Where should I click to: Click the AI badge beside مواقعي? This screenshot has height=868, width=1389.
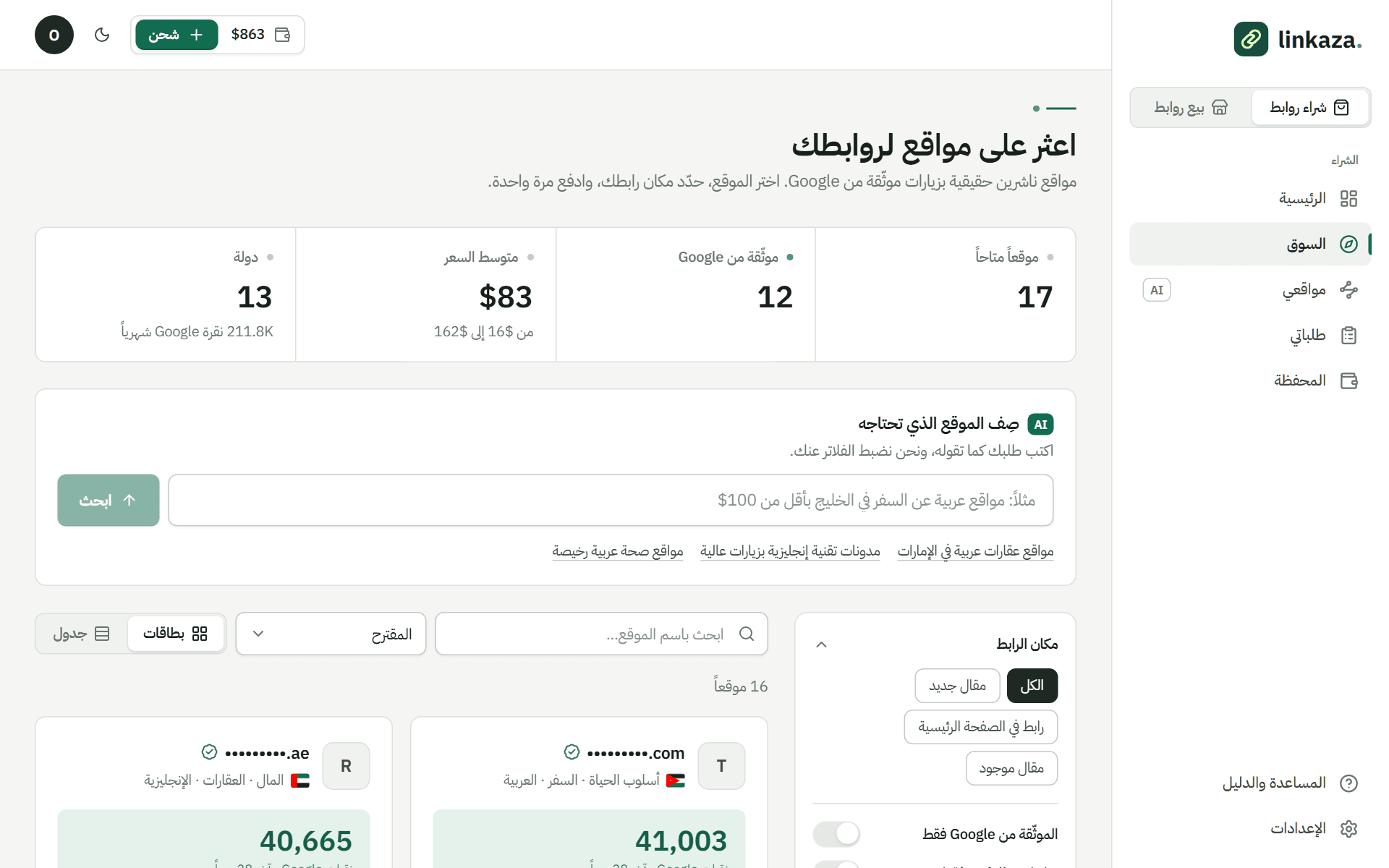pyautogui.click(x=1157, y=290)
